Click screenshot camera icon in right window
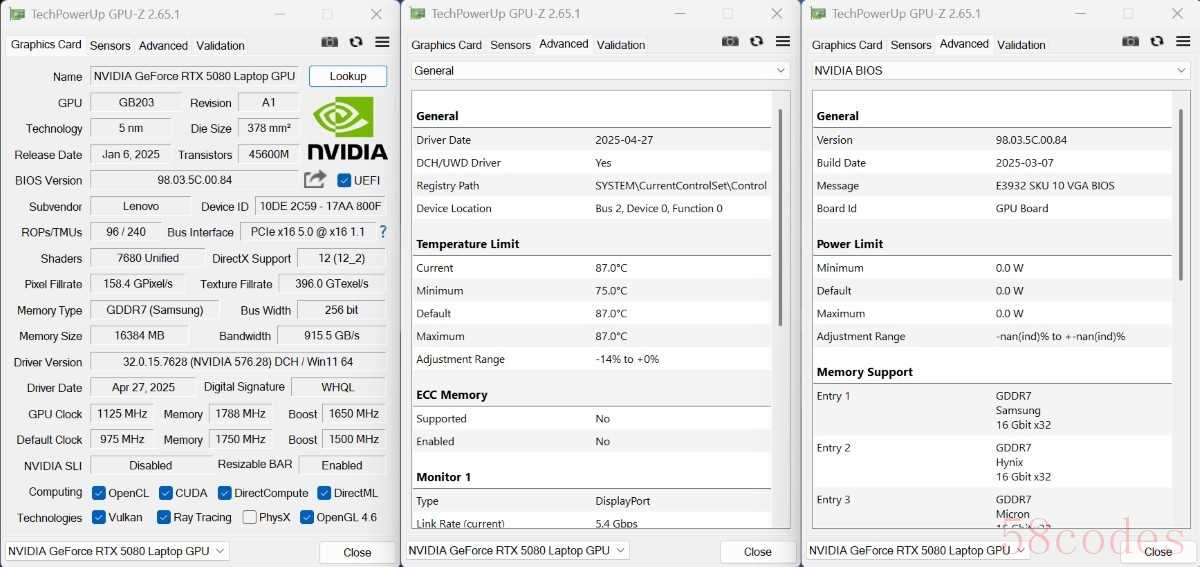1200x567 pixels. (x=1130, y=41)
